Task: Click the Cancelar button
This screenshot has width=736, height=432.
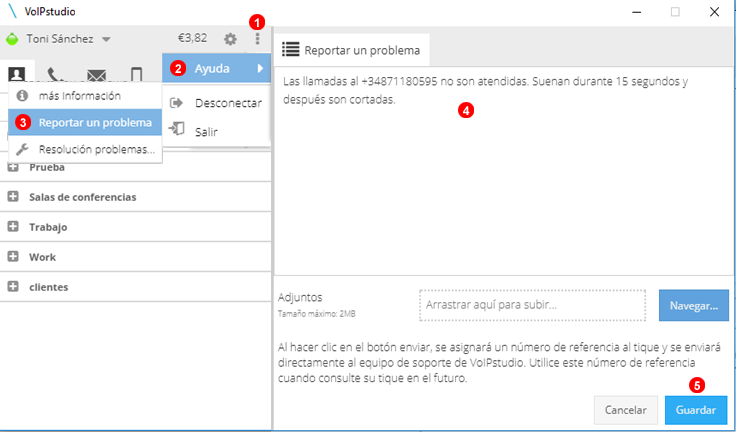Action: coord(625,410)
